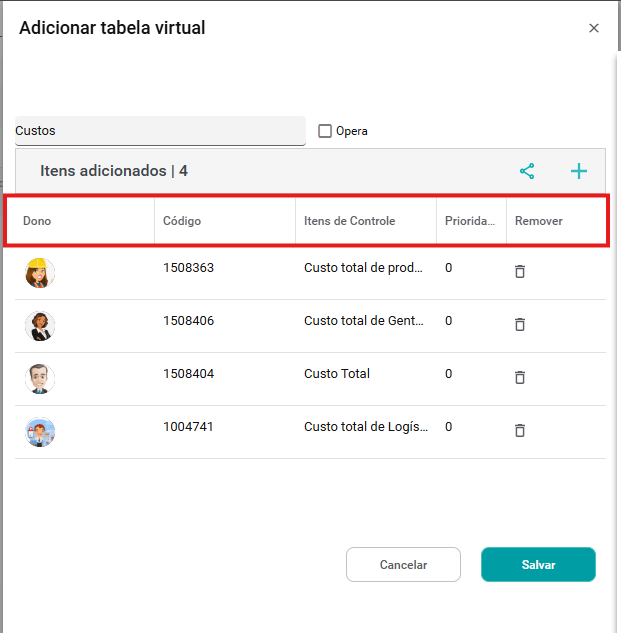Remove item 1508363 using trash icon
The height and width of the screenshot is (633, 621).
[x=520, y=271]
